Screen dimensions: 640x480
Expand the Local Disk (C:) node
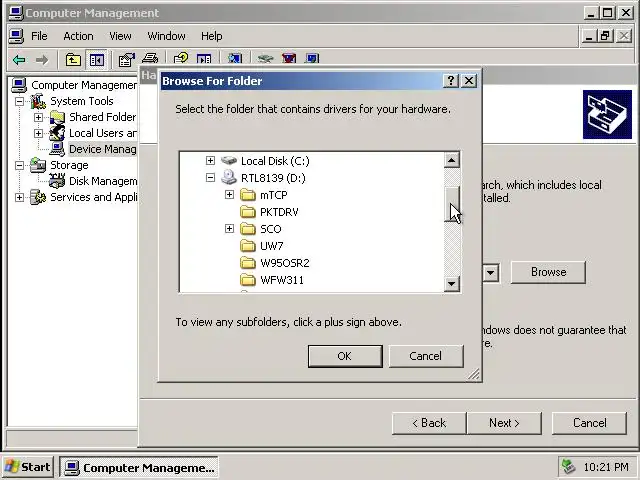[210, 160]
